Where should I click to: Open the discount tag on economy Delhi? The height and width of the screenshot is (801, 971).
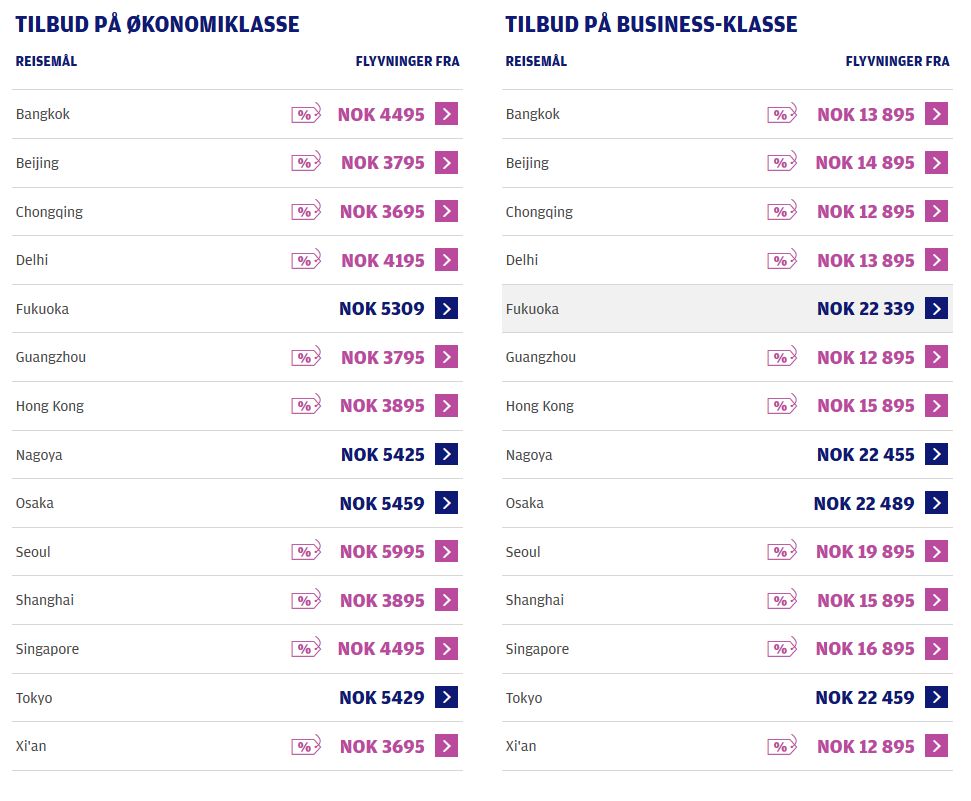306,260
